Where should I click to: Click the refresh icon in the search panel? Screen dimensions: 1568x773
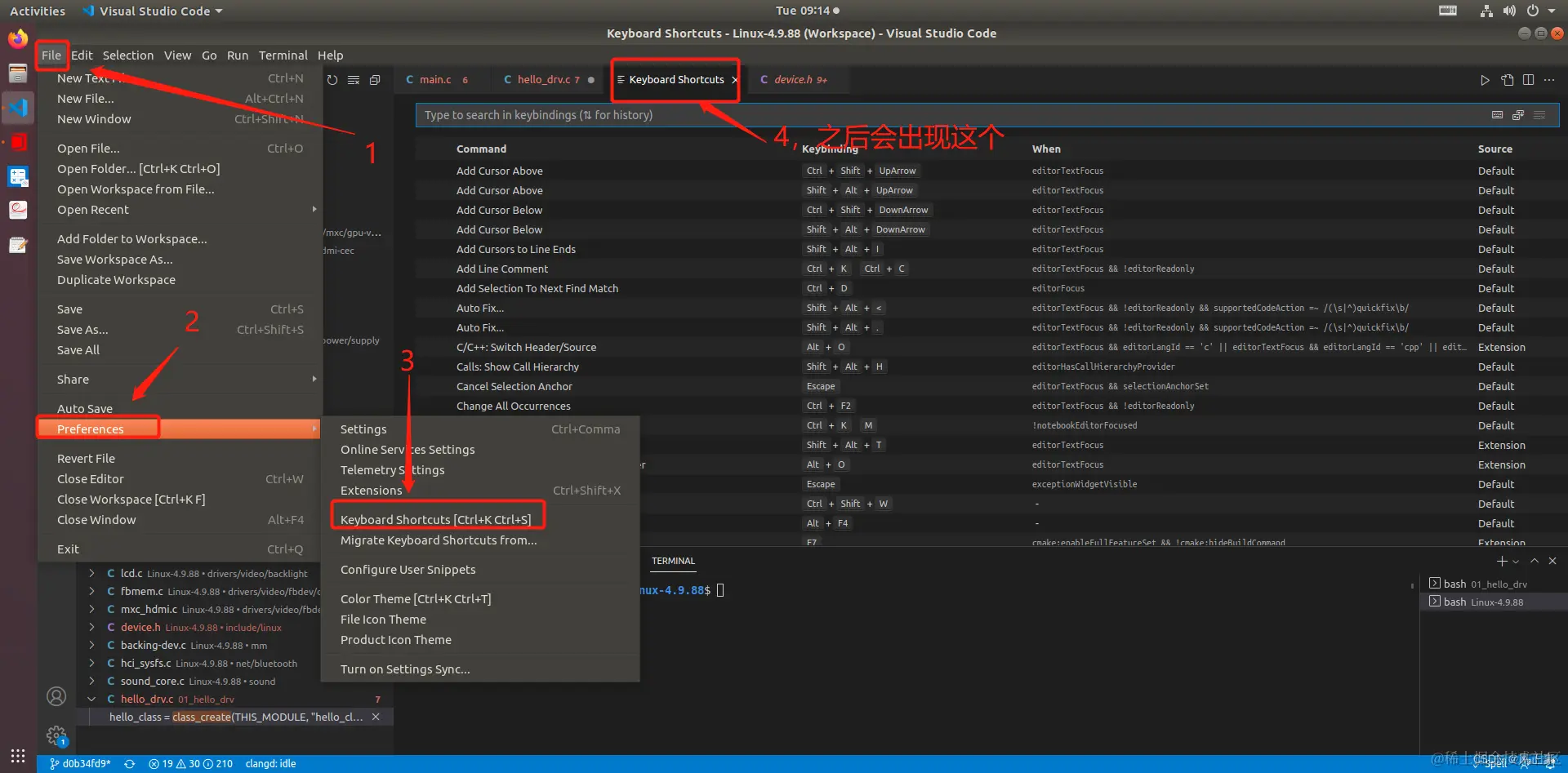tap(332, 80)
